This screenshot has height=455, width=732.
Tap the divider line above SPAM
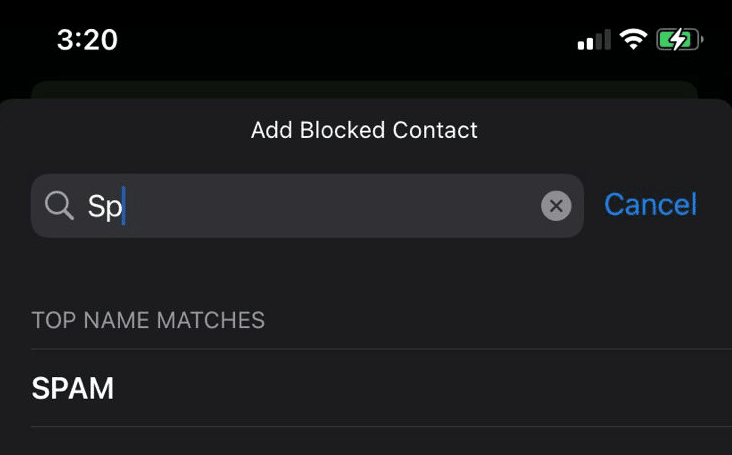[x=380, y=349]
